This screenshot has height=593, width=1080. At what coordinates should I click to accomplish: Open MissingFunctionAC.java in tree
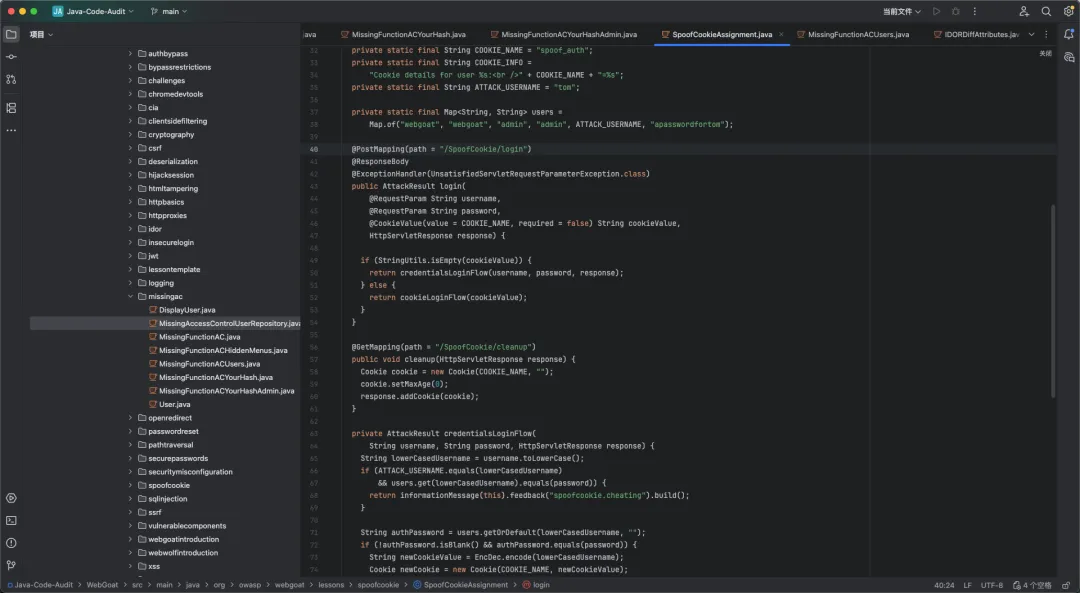click(194, 337)
